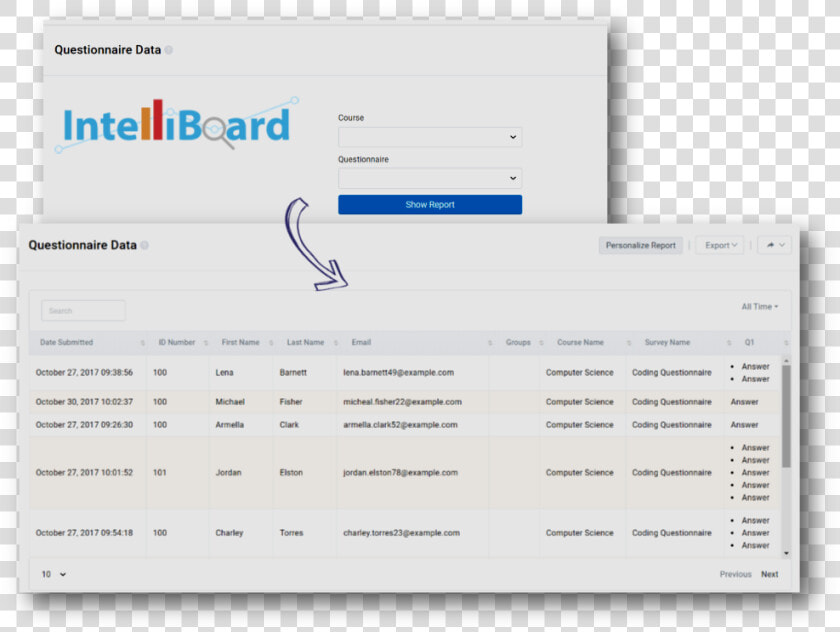Click the Show Report button

click(x=430, y=205)
